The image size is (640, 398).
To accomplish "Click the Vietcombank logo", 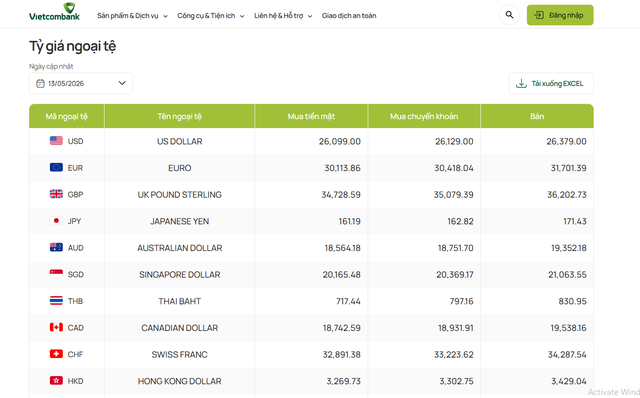I will click(x=54, y=12).
